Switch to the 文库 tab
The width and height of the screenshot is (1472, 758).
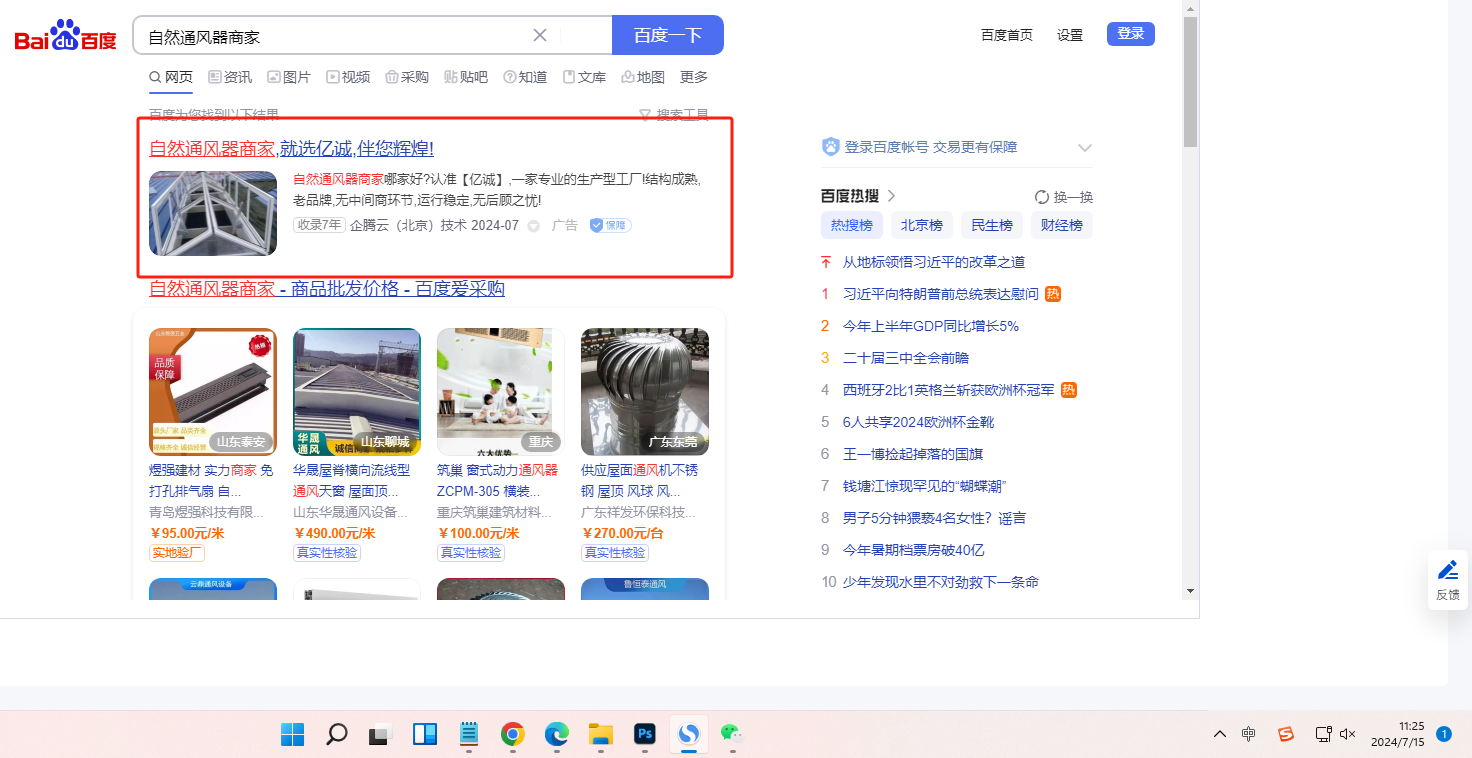click(584, 77)
